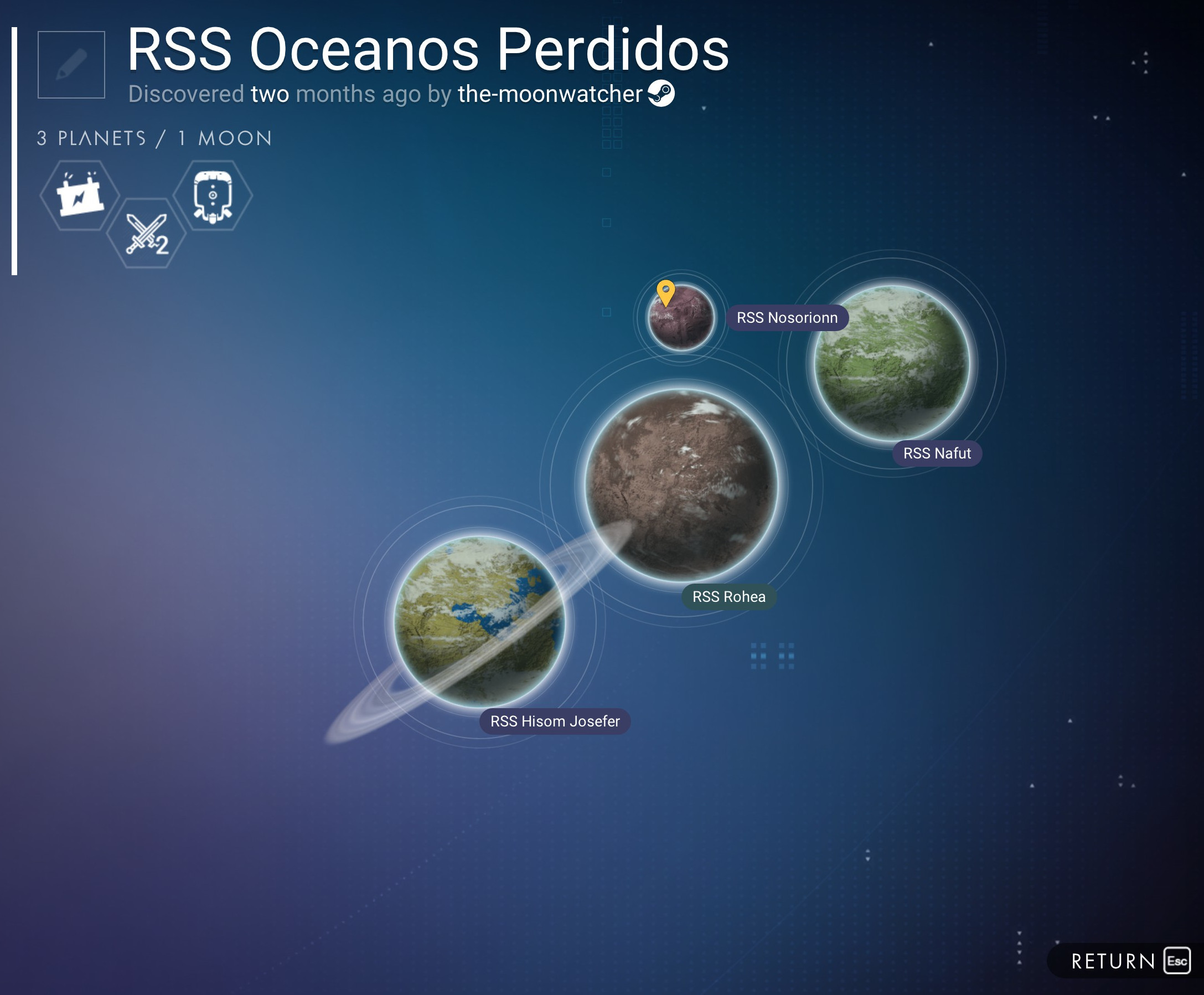Select the brown planet Rohea
This screenshot has width=1204, height=995.
tap(681, 485)
